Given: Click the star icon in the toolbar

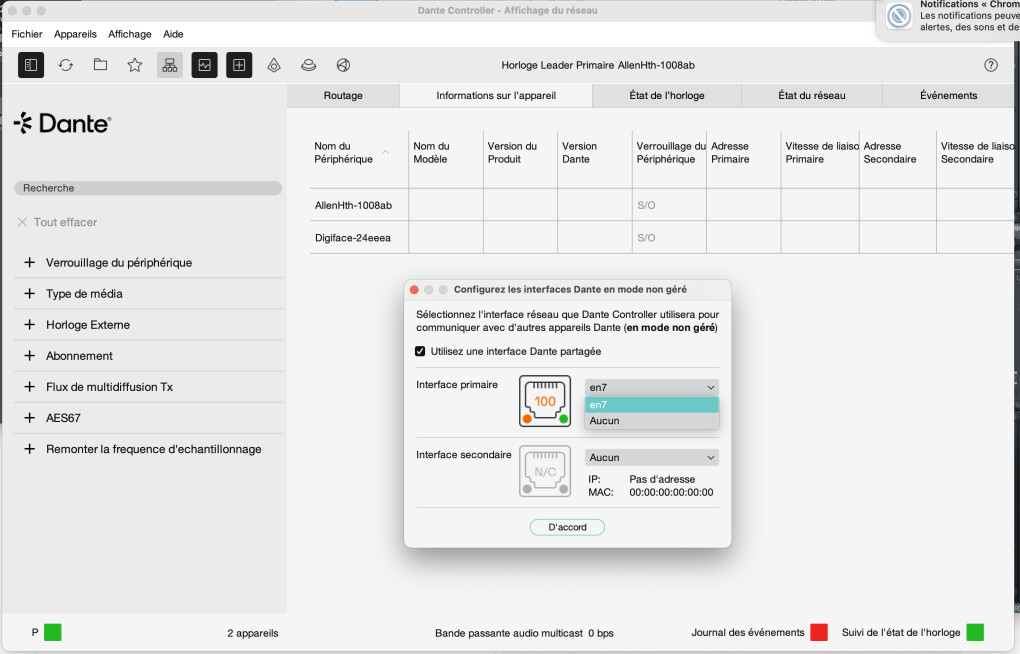Looking at the screenshot, I should [x=135, y=65].
